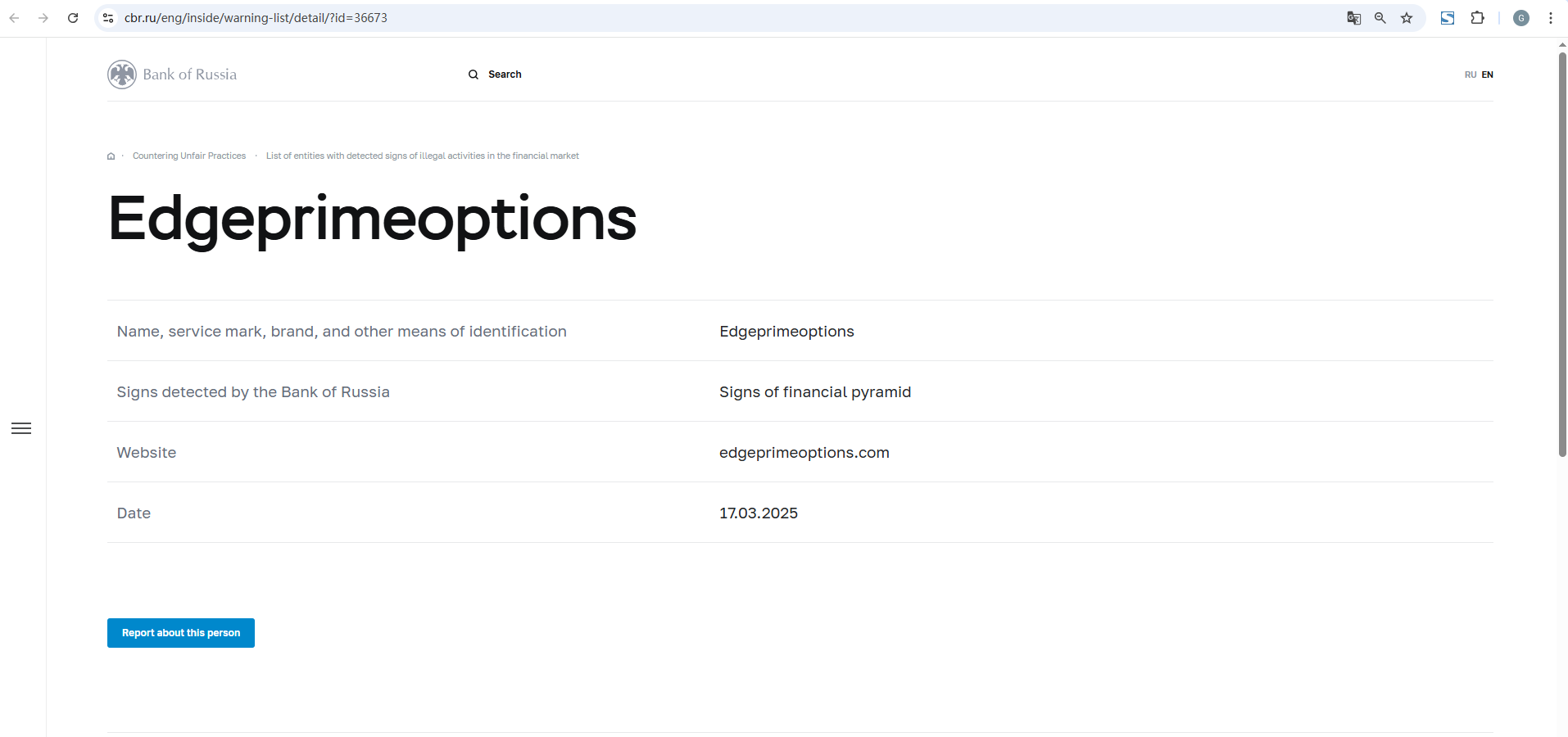The image size is (1568, 737).
Task: Click the back navigation arrow
Action: click(14, 18)
